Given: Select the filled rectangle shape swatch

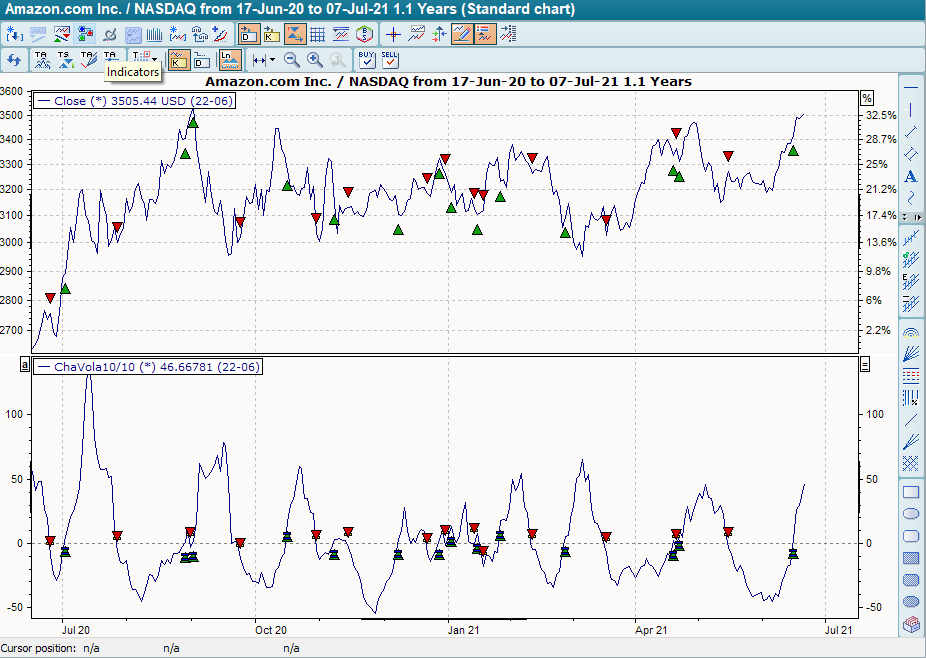Looking at the screenshot, I should click(x=911, y=558).
